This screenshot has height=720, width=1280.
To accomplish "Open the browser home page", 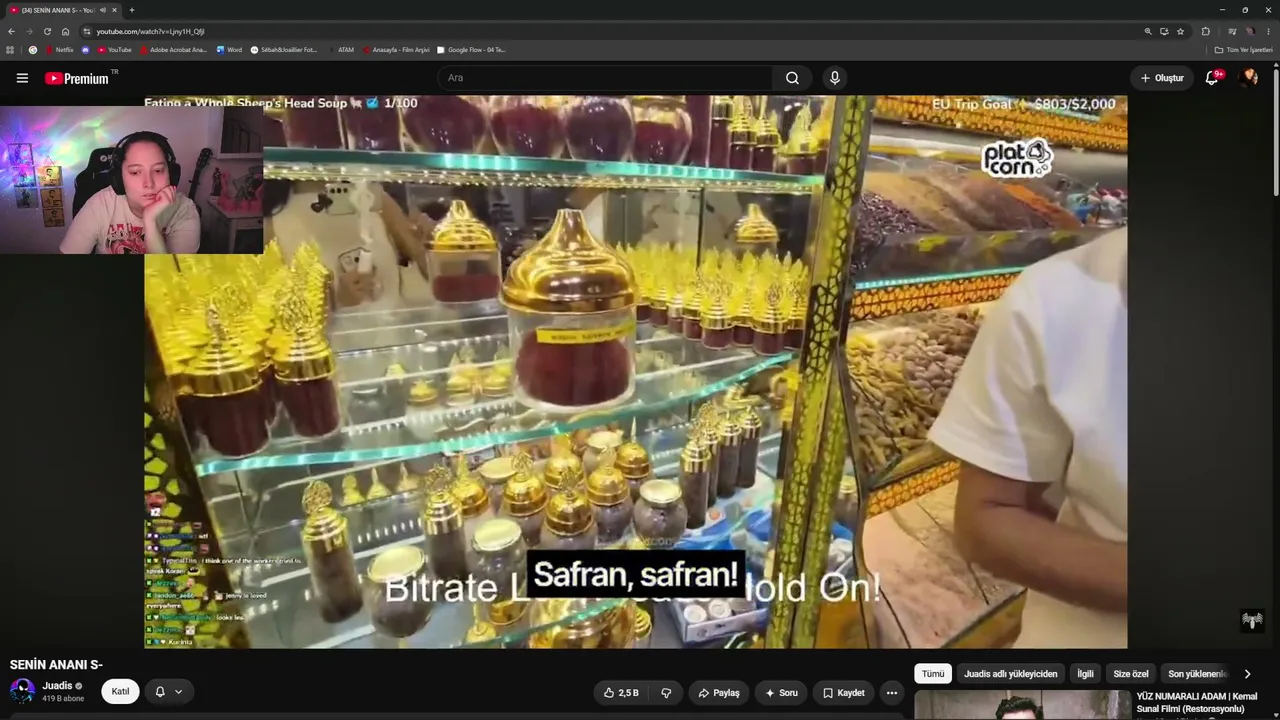I will [x=66, y=31].
